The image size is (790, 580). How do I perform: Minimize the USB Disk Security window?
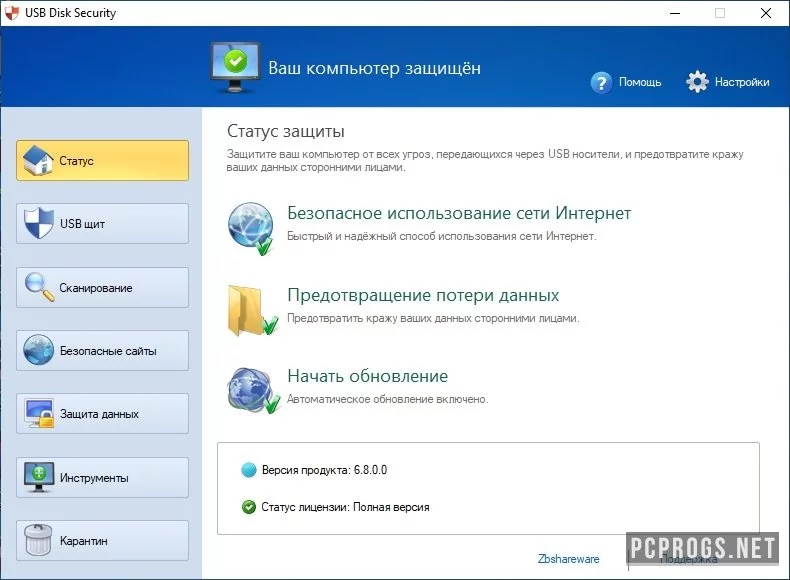pos(675,13)
